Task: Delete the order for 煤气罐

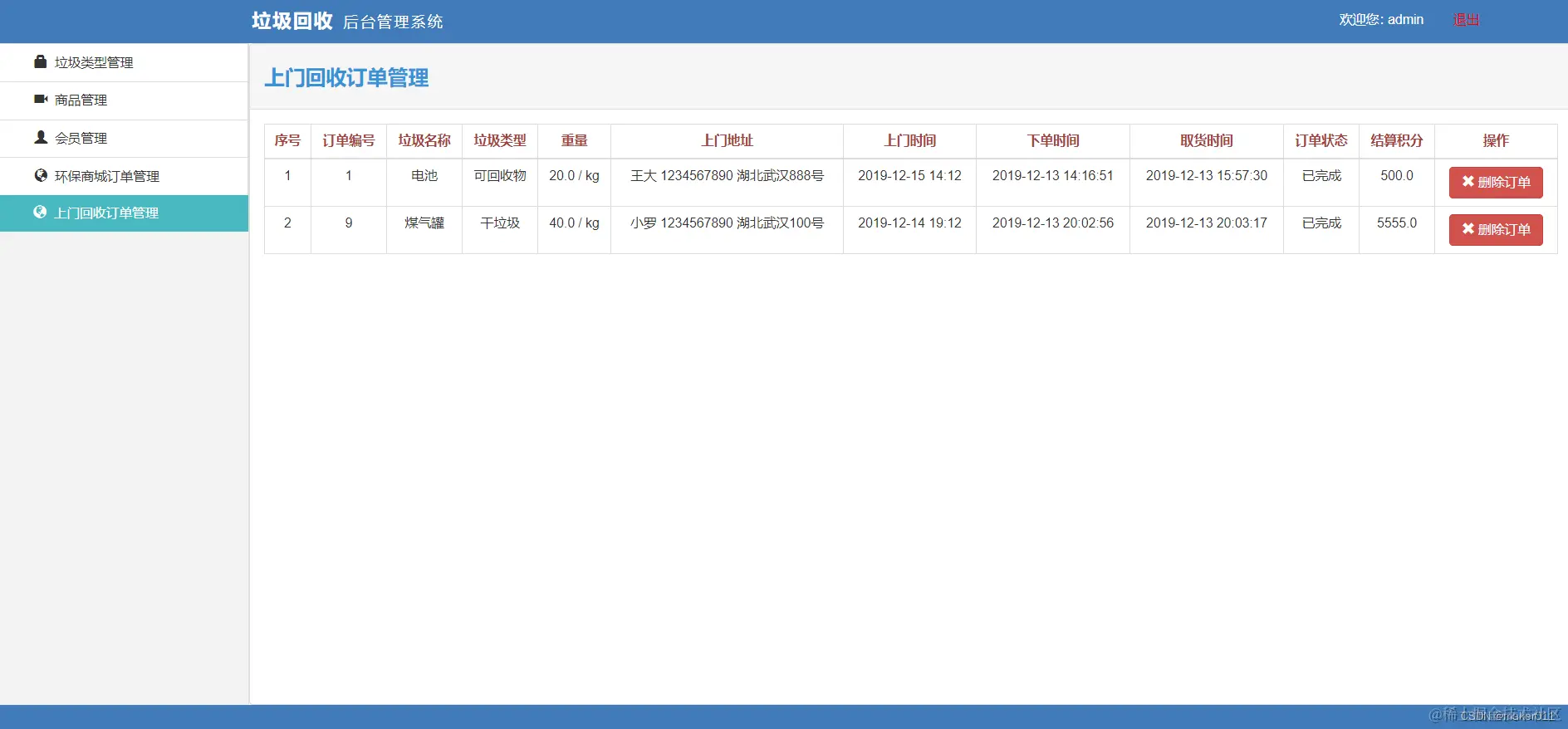Action: (x=1496, y=230)
